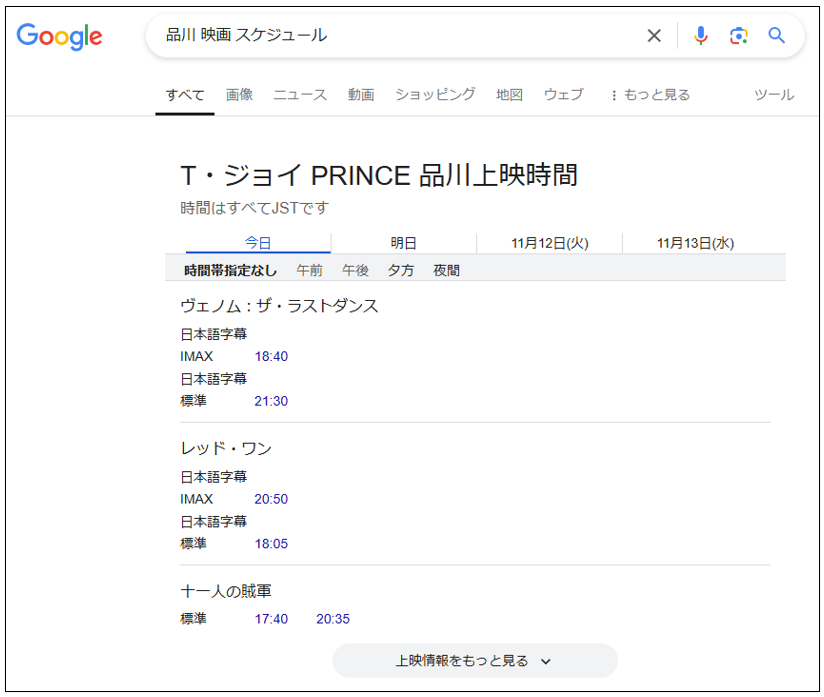Open movie title ヴェノム：ザ・ラストダンス
This screenshot has height=697, width=824.
pyautogui.click(x=279, y=306)
